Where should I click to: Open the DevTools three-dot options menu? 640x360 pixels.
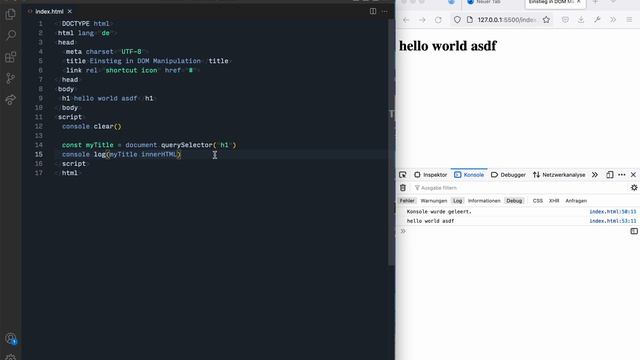pyautogui.click(x=622, y=175)
